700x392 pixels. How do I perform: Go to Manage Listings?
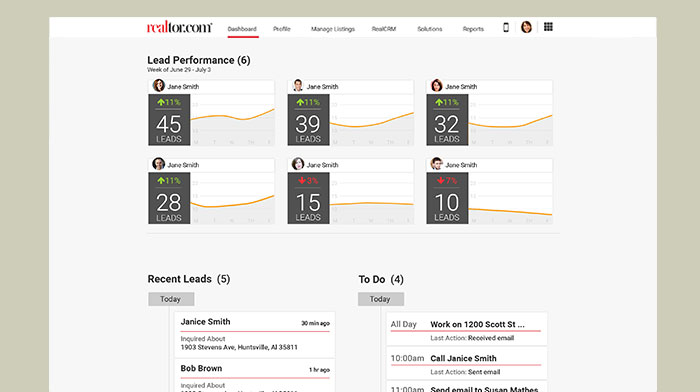click(333, 29)
